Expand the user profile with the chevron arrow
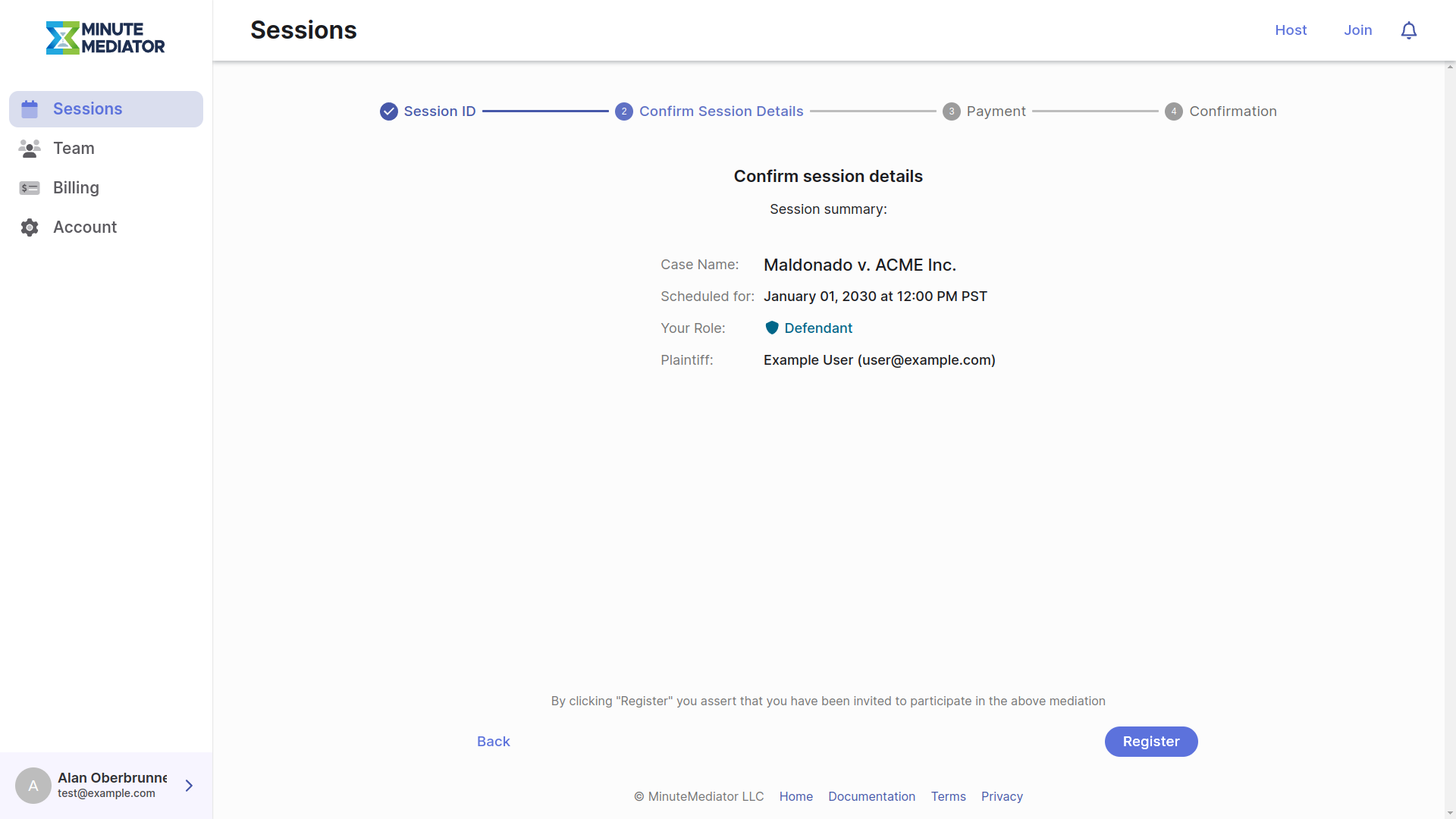This screenshot has width=1456, height=819. coord(188,786)
